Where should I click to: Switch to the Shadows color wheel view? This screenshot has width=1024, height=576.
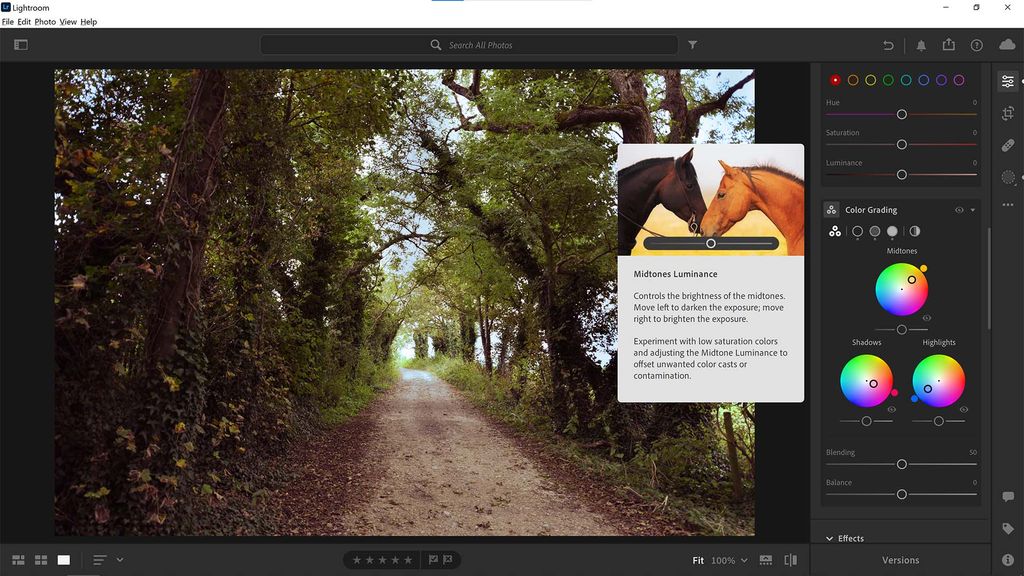(x=857, y=231)
